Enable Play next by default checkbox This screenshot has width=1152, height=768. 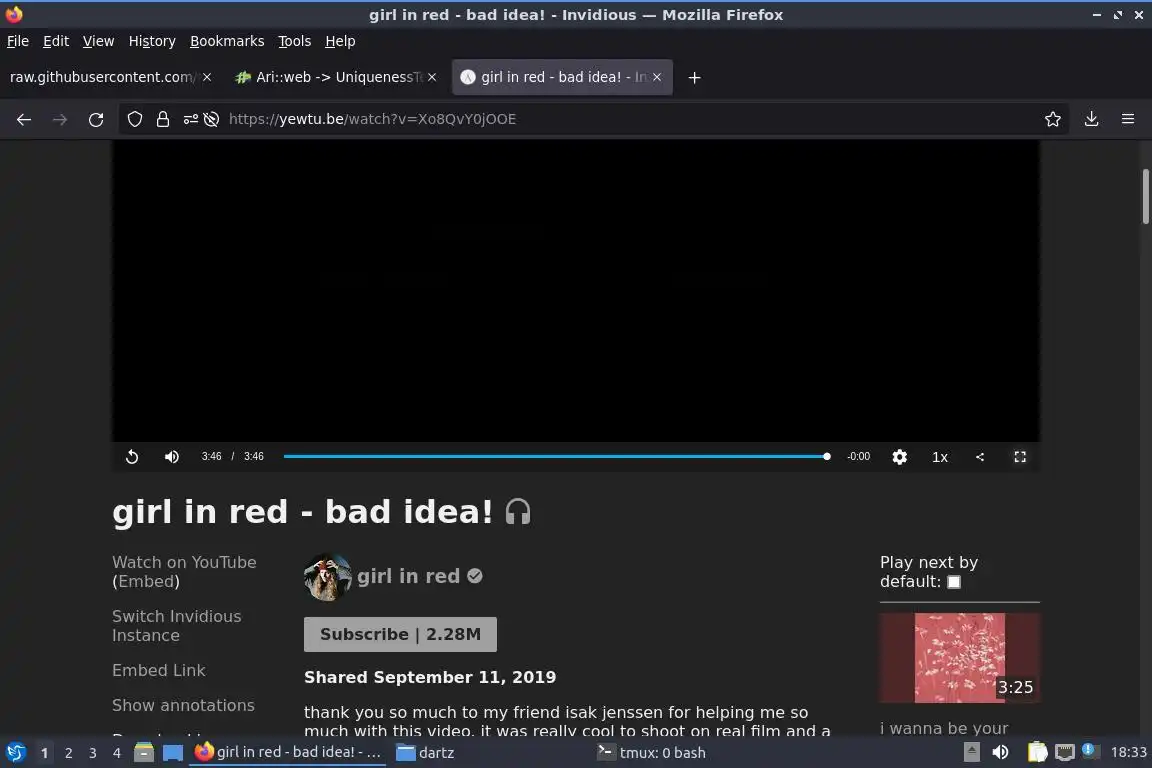pos(954,582)
